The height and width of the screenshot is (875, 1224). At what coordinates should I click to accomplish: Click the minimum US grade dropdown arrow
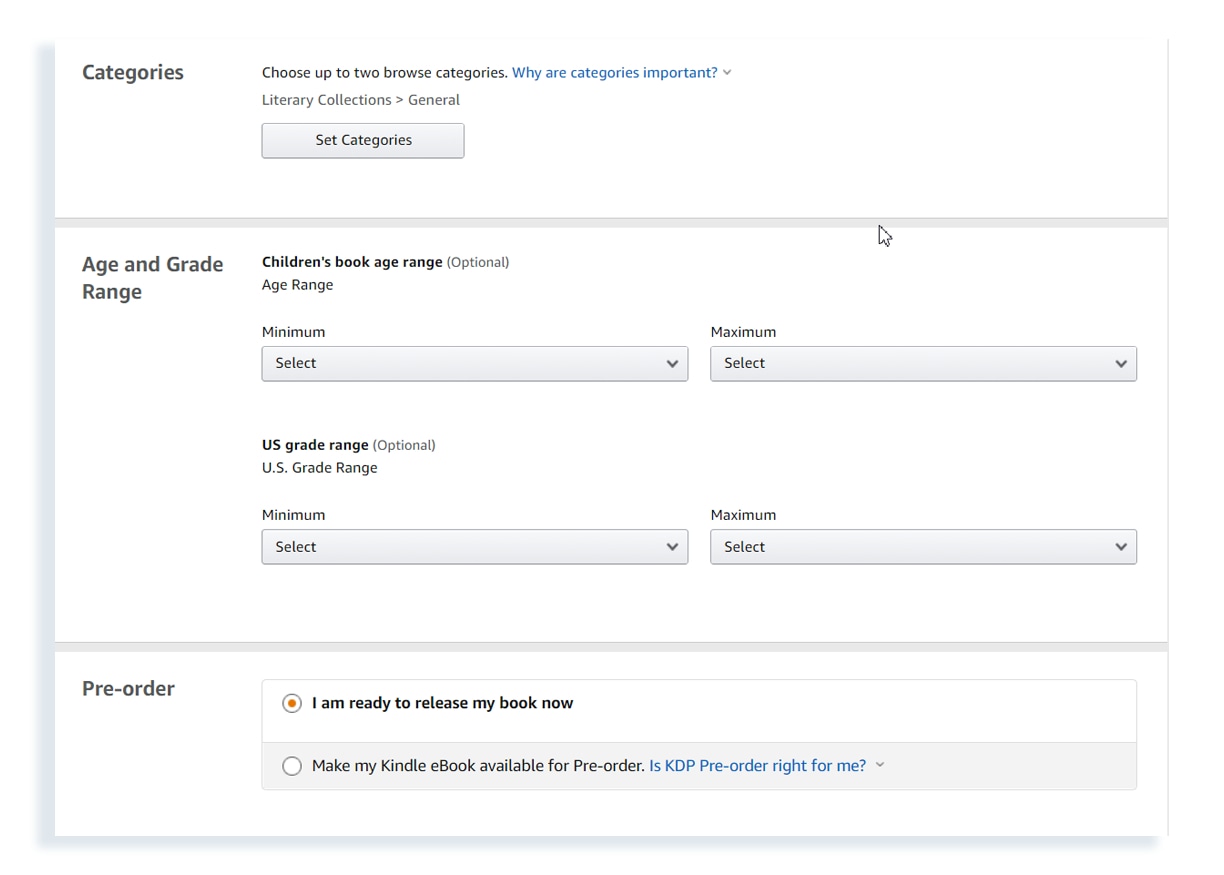tap(673, 547)
